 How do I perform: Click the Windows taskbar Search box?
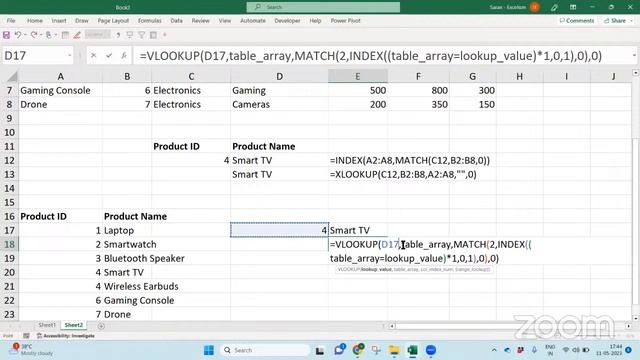pos(265,350)
